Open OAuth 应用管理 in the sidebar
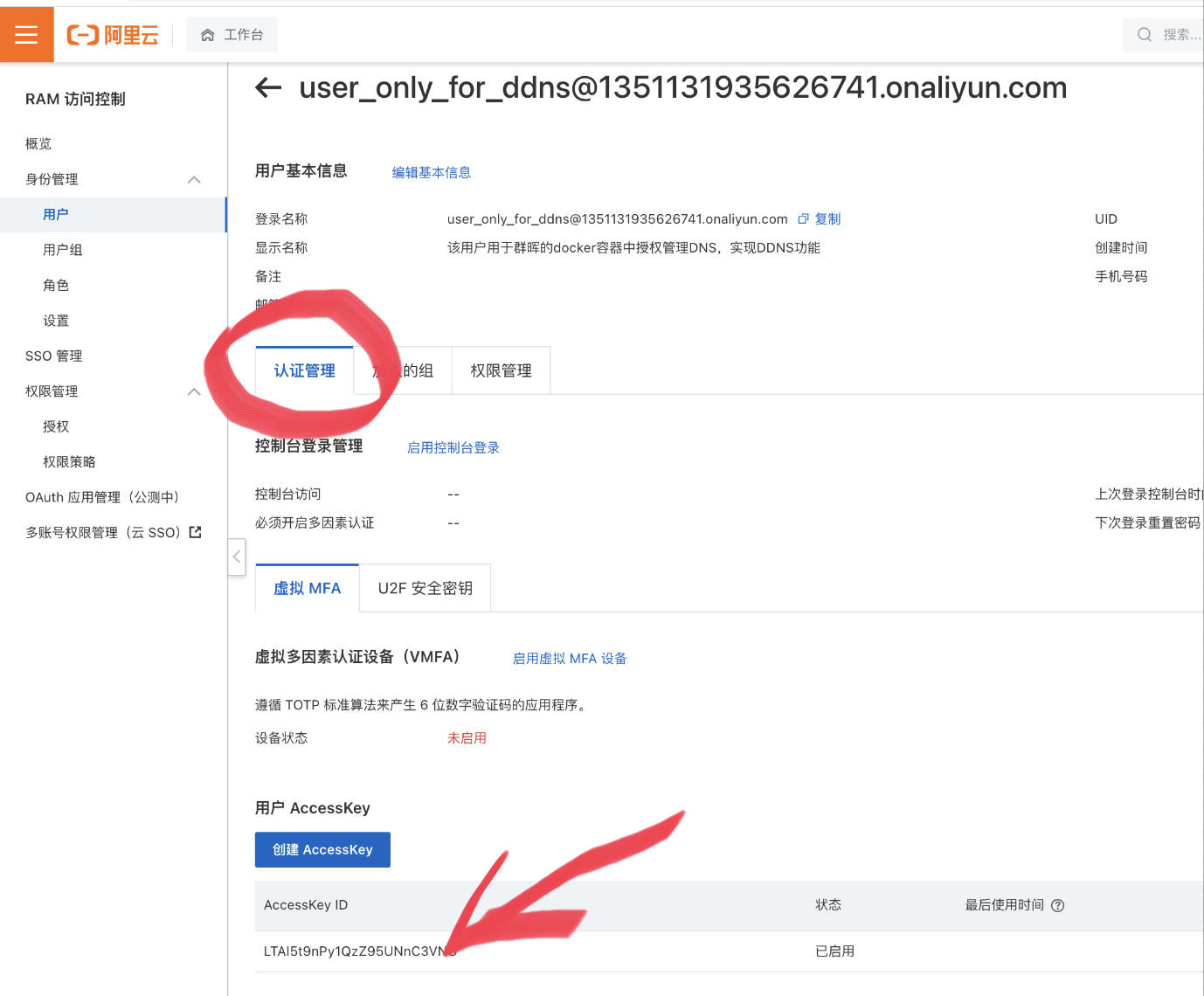 (x=103, y=497)
